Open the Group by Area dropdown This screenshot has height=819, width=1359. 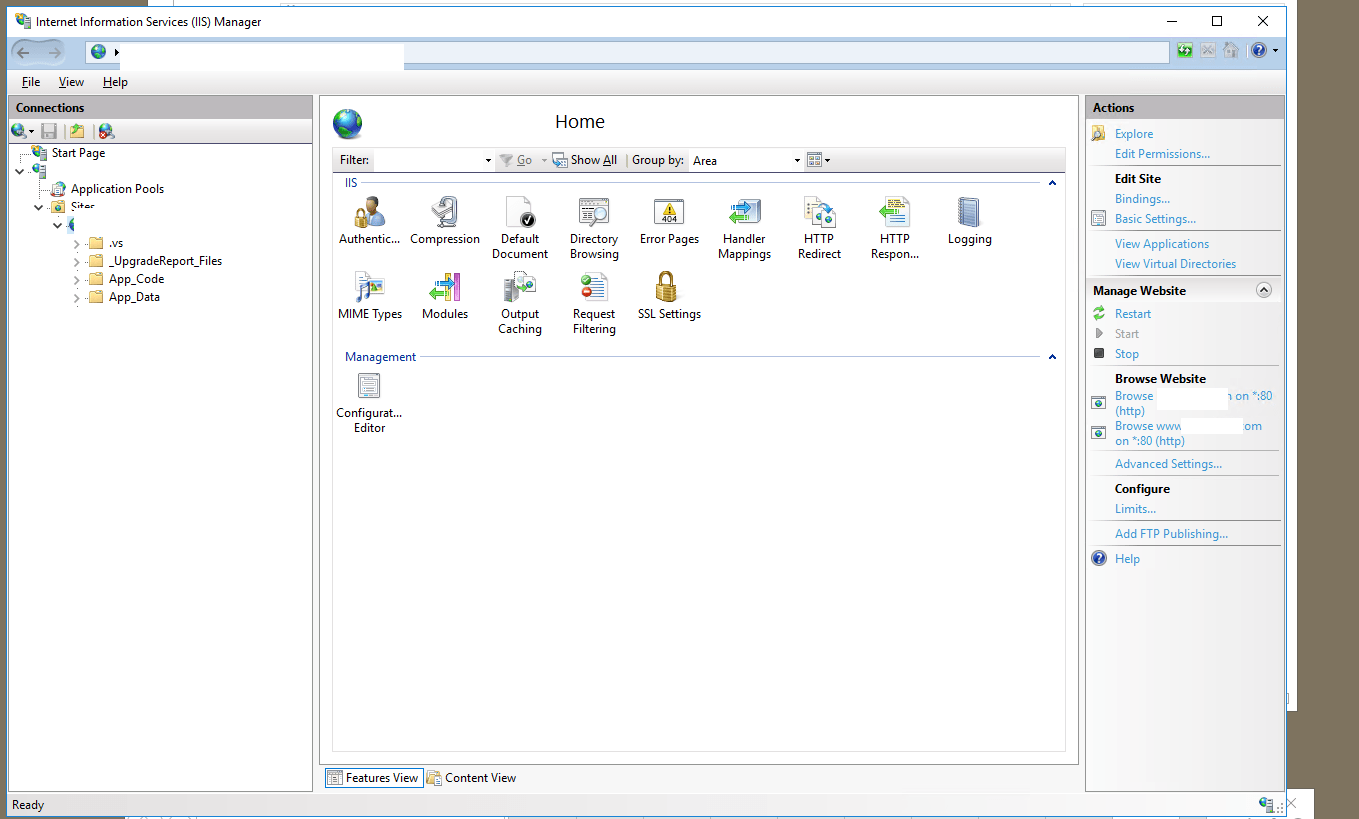pyautogui.click(x=797, y=160)
